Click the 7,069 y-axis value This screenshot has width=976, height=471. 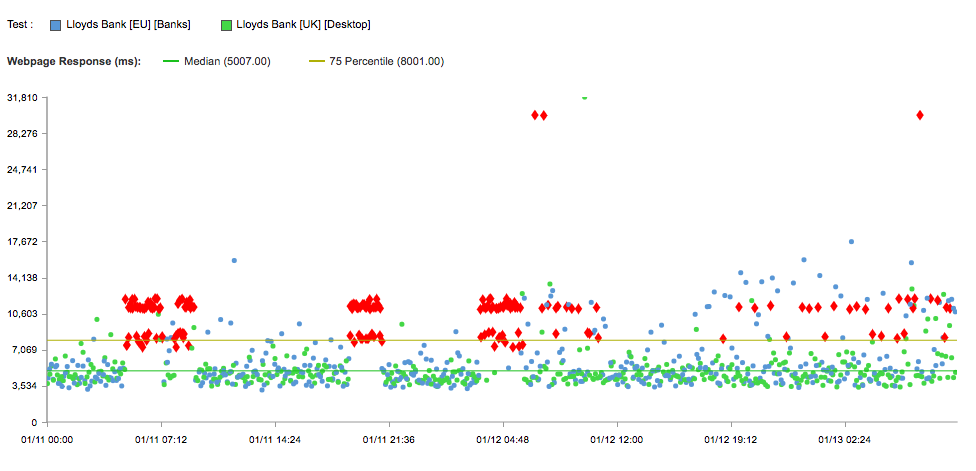(27, 350)
